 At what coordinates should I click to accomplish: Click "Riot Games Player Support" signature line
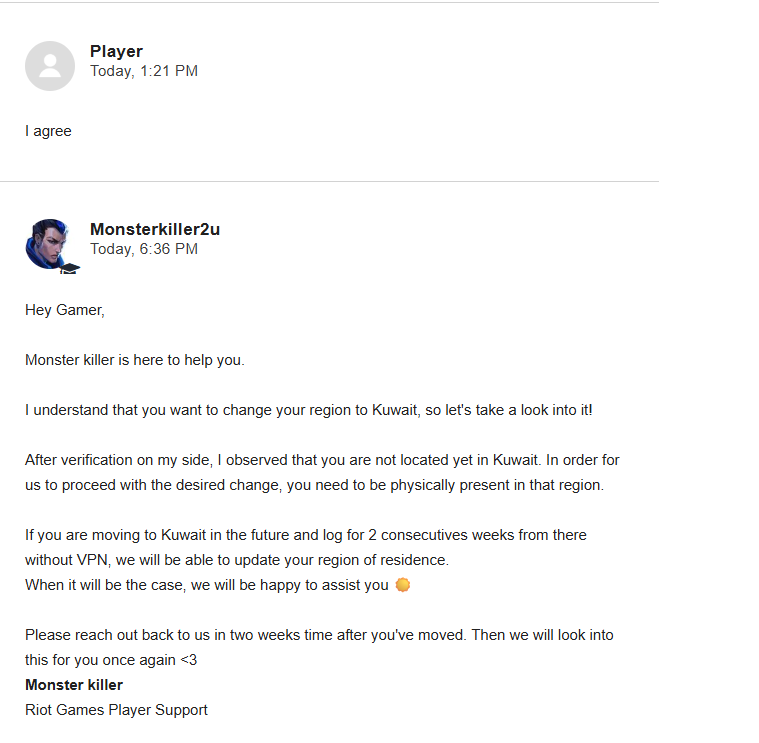[x=116, y=710]
